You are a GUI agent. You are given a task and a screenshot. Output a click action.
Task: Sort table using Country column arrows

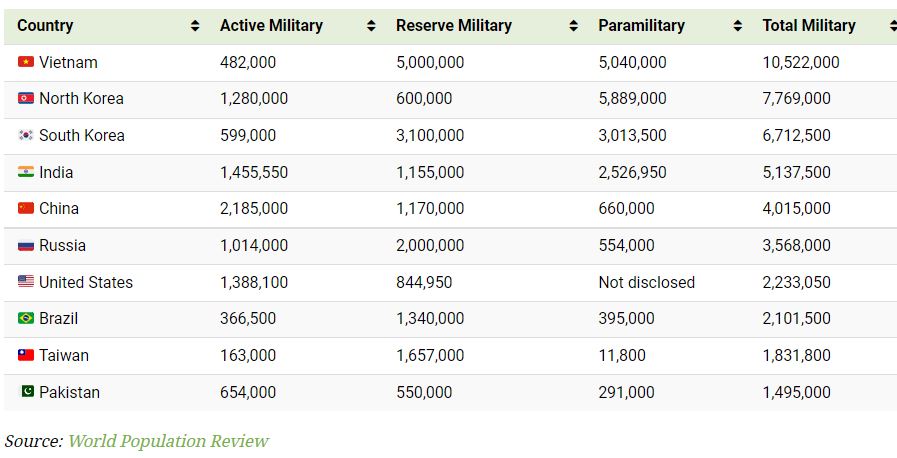coord(195,26)
